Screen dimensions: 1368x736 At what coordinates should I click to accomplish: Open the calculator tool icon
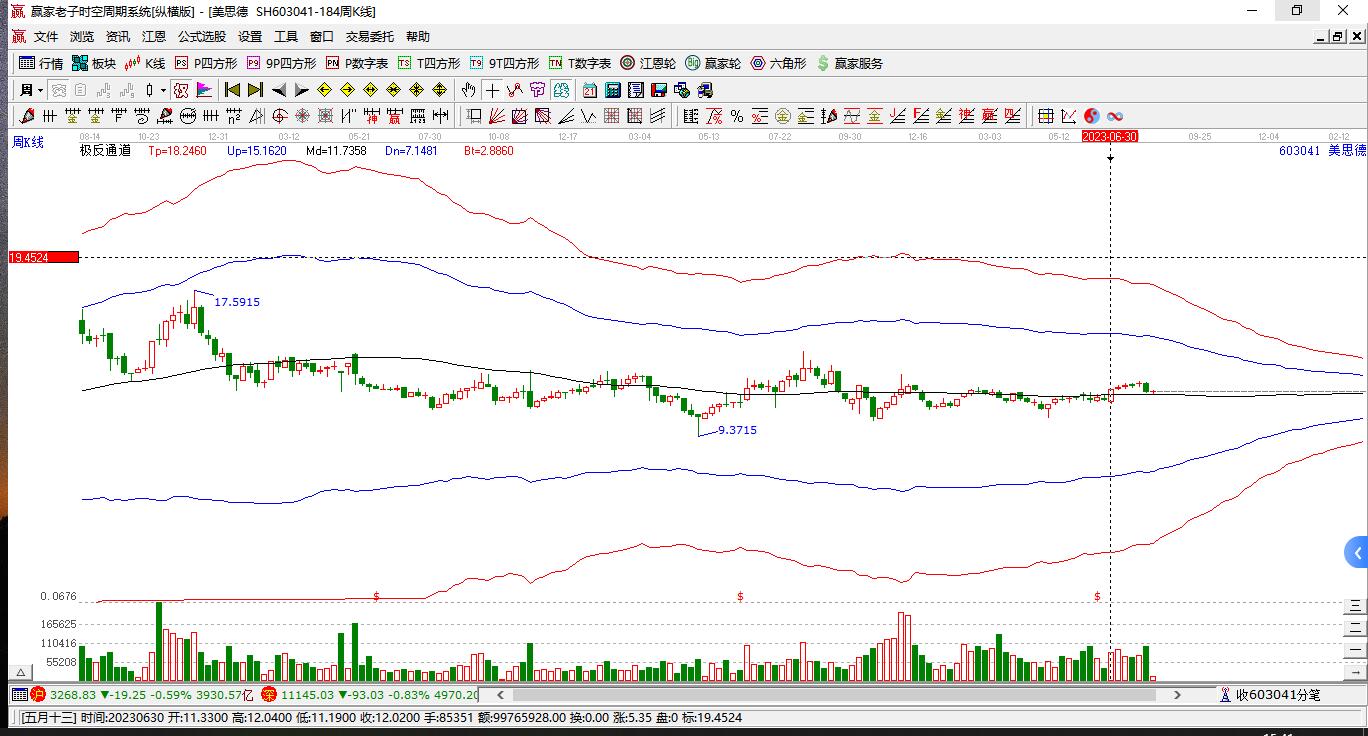(x=613, y=90)
